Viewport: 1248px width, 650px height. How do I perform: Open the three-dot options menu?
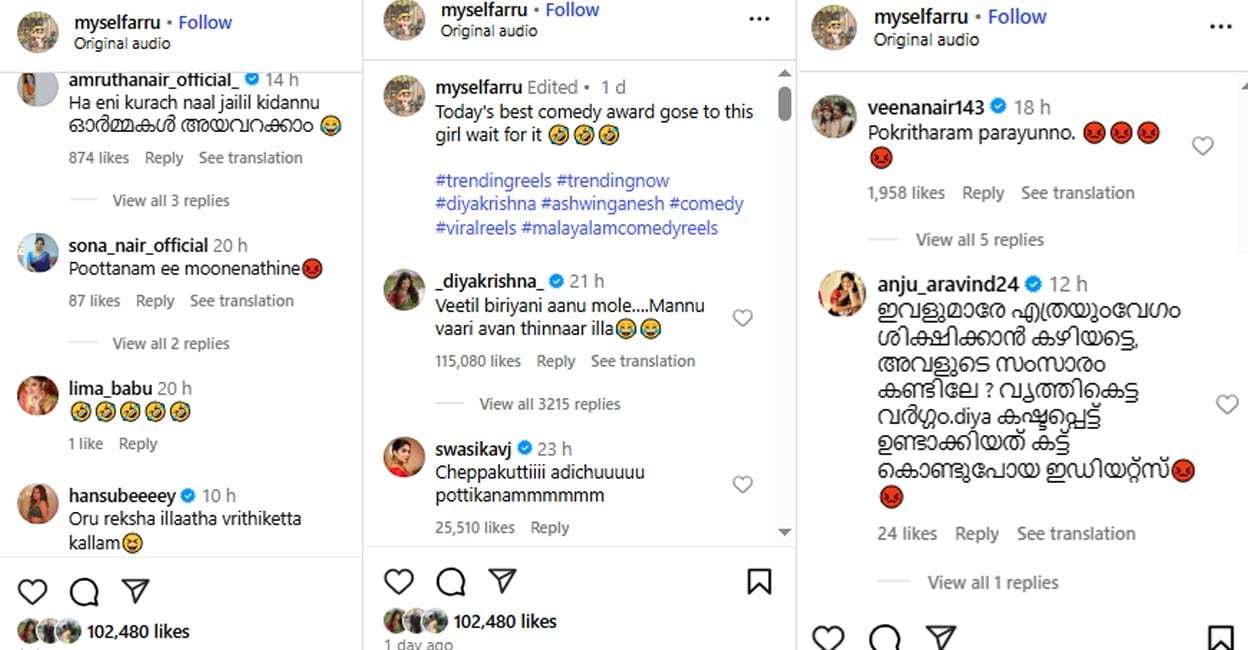point(760,18)
